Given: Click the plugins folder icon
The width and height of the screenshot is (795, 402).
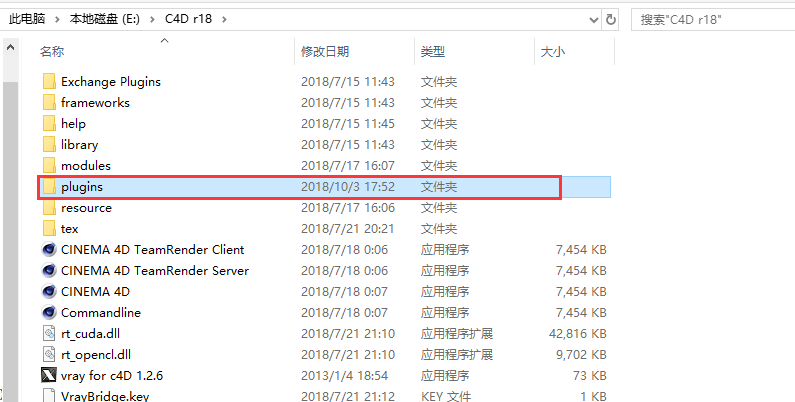Looking at the screenshot, I should (x=49, y=187).
